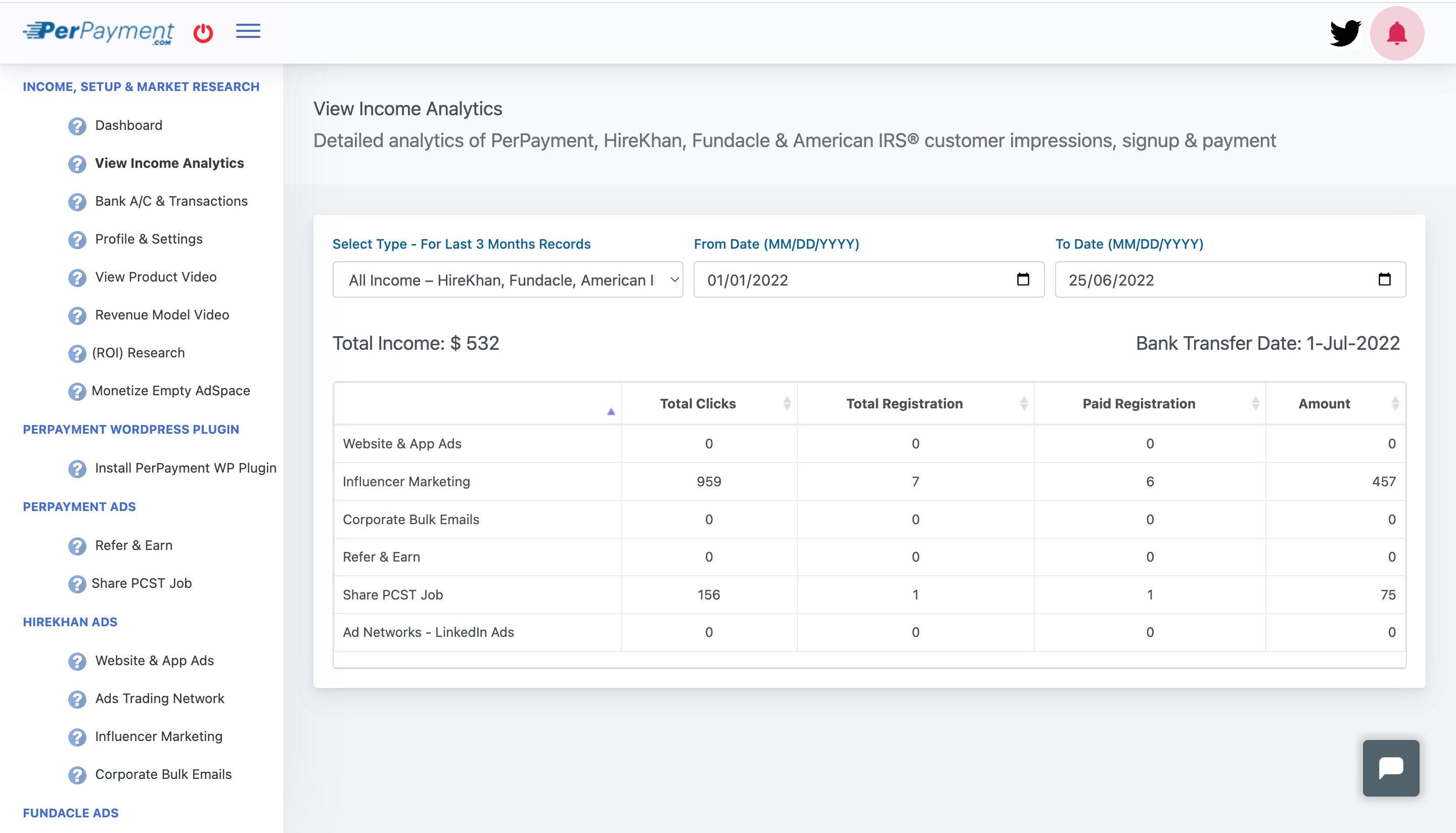Open View Income Analytics menu item
Viewport: 1456px width, 833px height.
pos(169,163)
